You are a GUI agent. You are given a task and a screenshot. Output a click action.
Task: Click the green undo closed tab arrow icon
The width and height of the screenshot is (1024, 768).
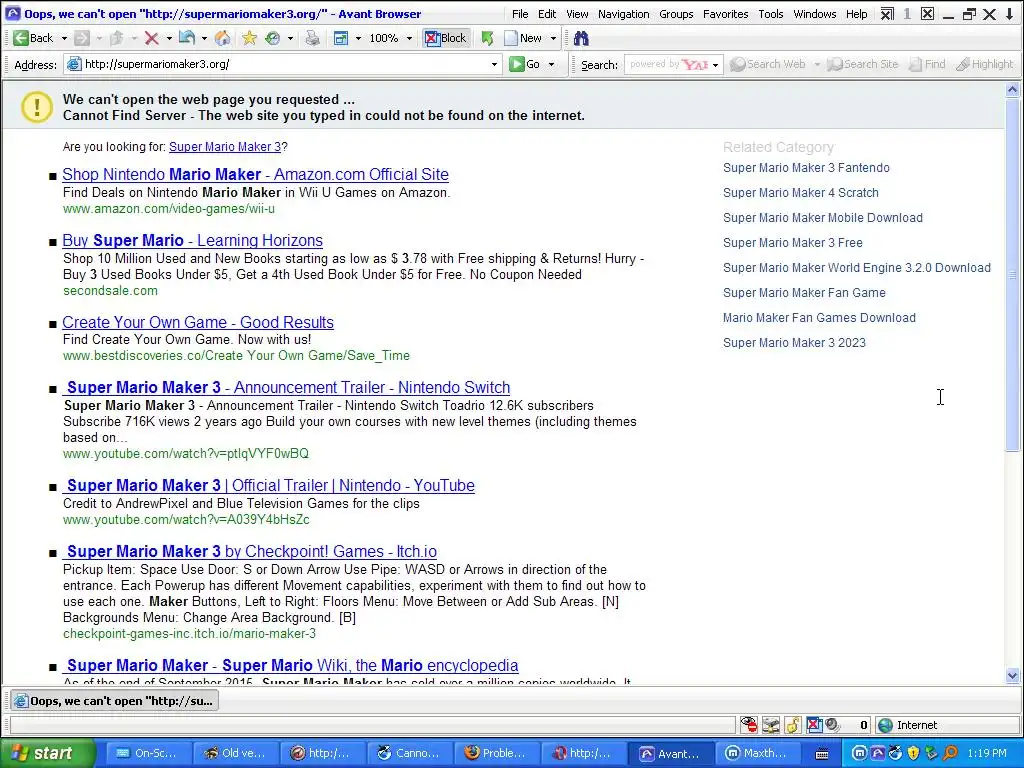click(487, 39)
